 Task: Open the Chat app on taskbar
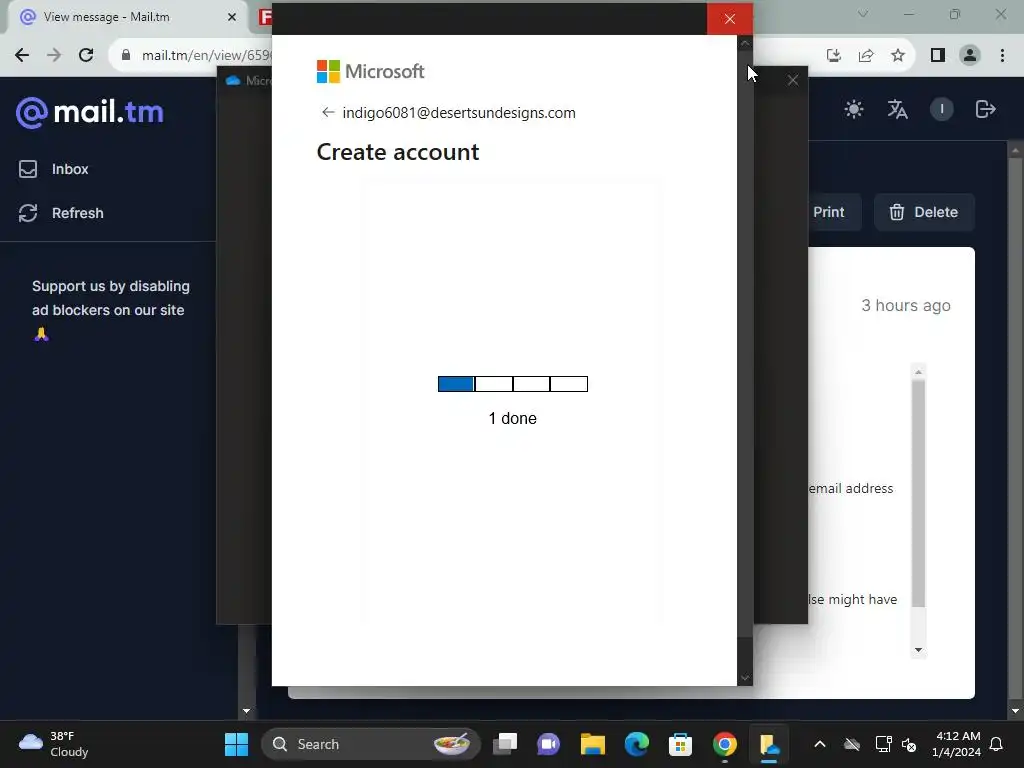click(x=549, y=744)
